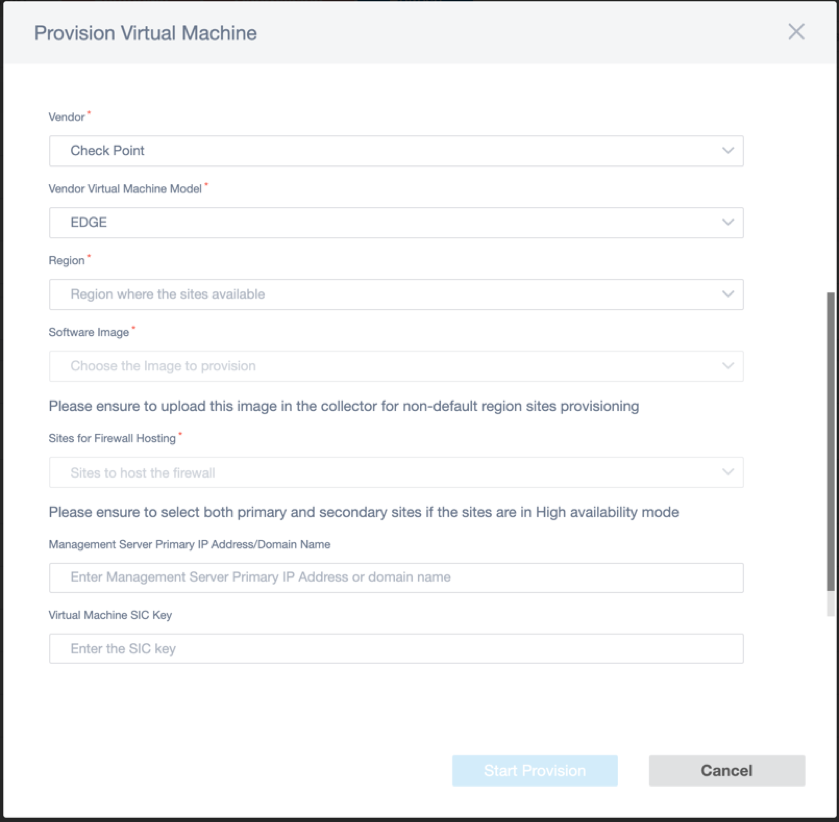Click the Sites for Firewall Hosting label

(112, 438)
